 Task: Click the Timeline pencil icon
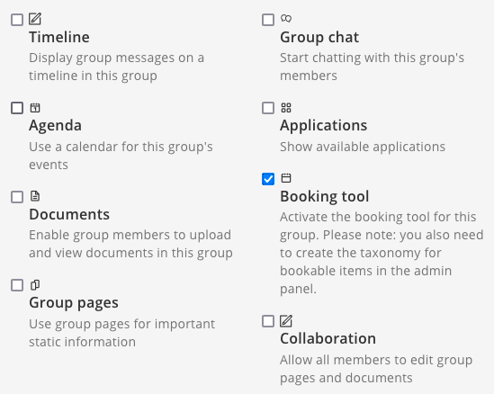[x=35, y=19]
